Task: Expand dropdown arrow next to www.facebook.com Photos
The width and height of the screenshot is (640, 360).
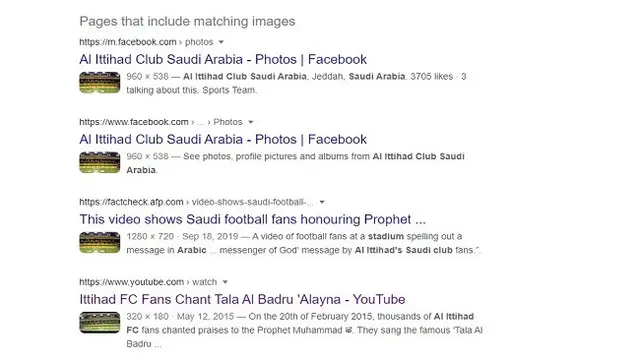Action: point(251,122)
